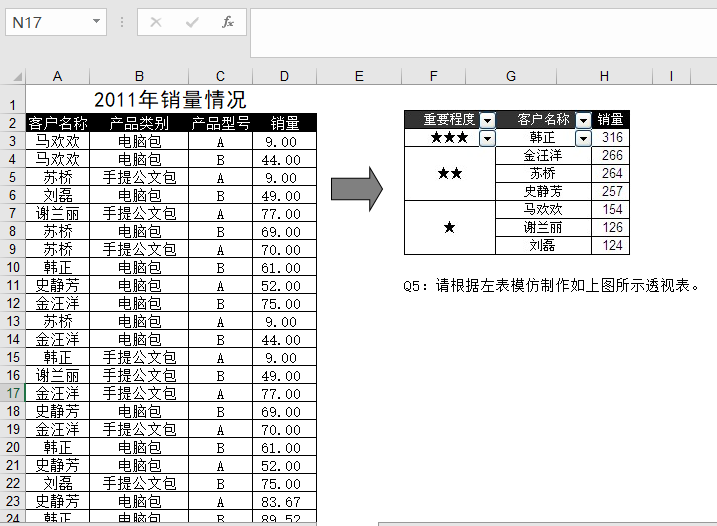Viewport: 717px width, 526px height.
Task: Click 手提公文包 in row 5
Action: pyautogui.click(x=139, y=177)
